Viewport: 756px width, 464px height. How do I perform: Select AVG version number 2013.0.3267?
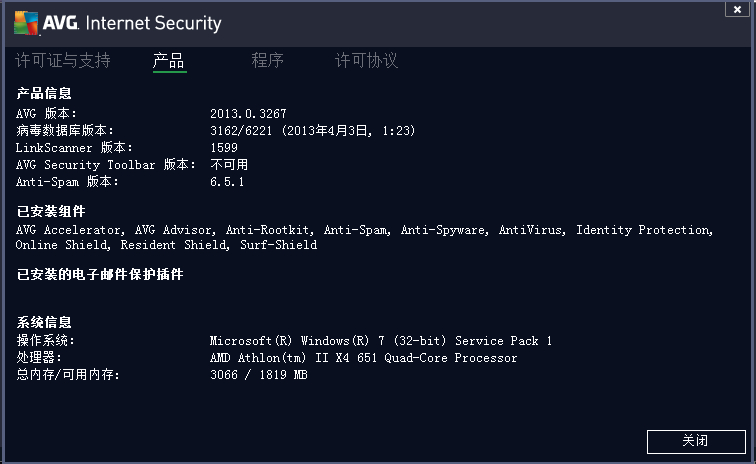(x=248, y=114)
